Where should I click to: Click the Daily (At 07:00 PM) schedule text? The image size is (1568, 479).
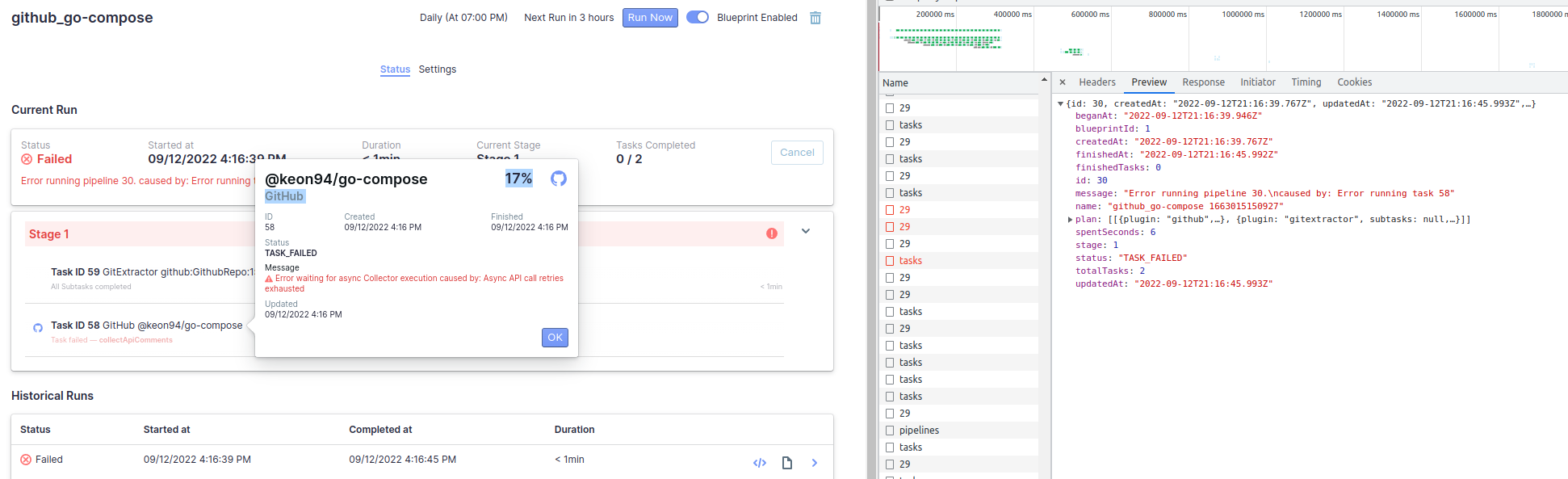463,18
